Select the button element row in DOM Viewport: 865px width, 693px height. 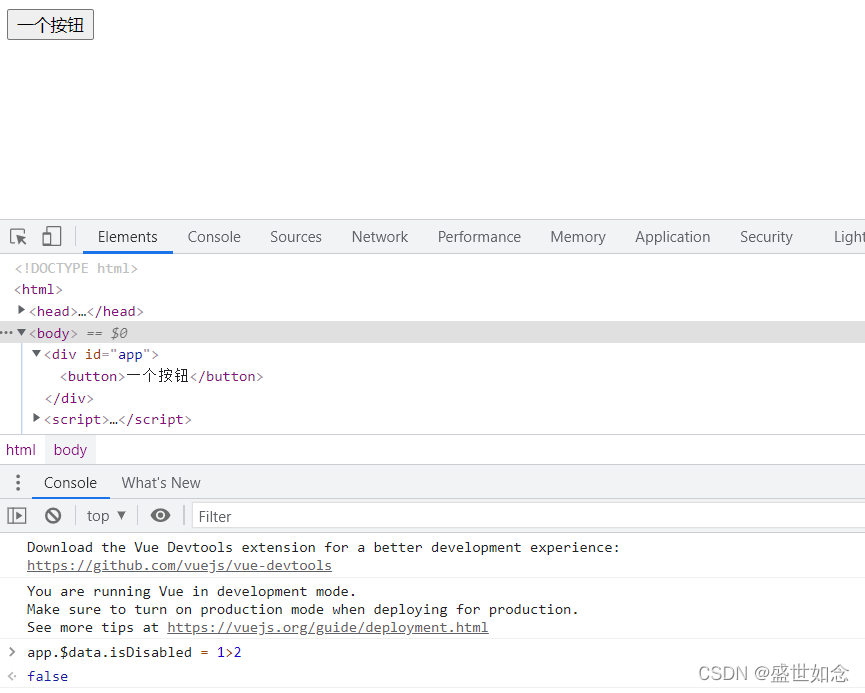161,376
